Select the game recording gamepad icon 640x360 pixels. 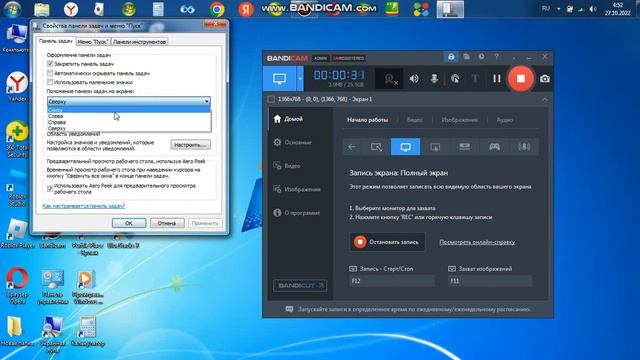click(x=494, y=147)
